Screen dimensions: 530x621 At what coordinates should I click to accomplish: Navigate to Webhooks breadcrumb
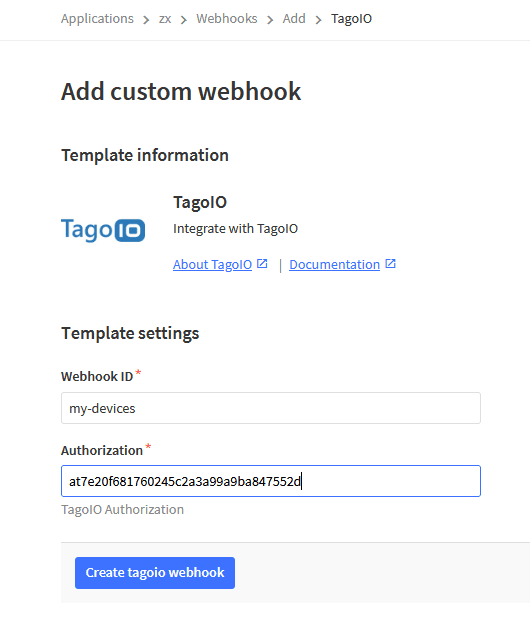227,19
